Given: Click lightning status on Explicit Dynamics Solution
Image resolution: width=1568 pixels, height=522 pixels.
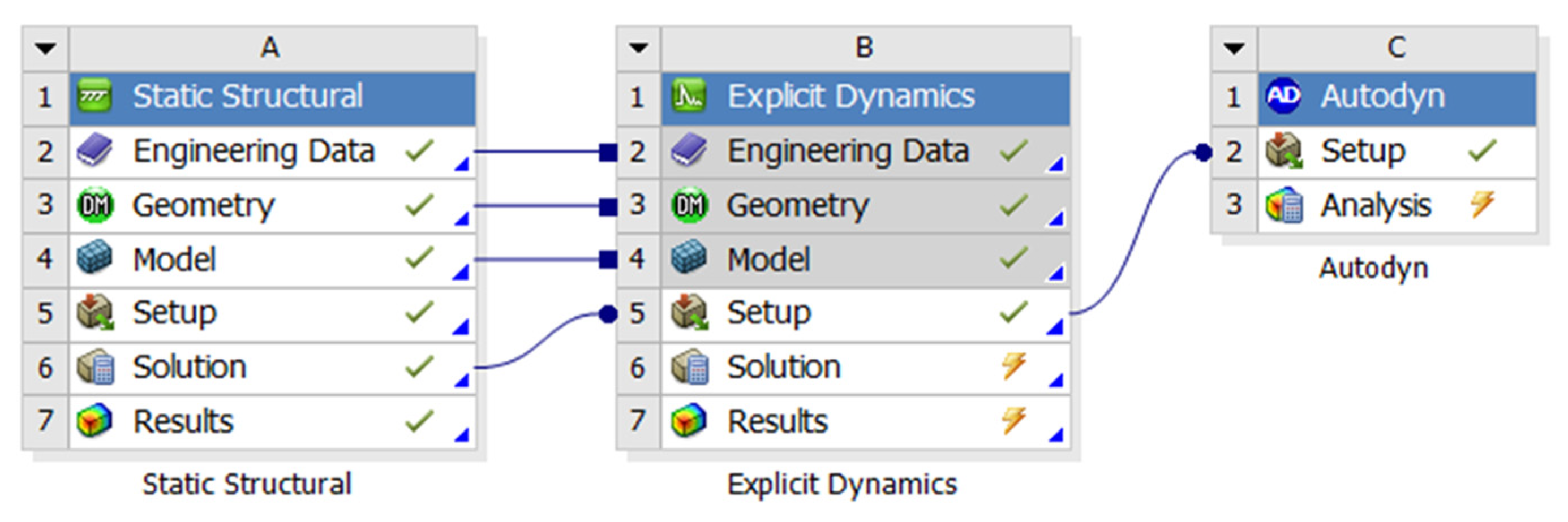Looking at the screenshot, I should click(x=1013, y=366).
